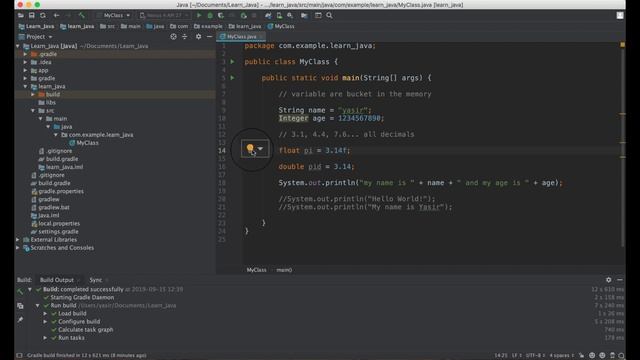Open the SDK Manager icon

click(x=290, y=16)
